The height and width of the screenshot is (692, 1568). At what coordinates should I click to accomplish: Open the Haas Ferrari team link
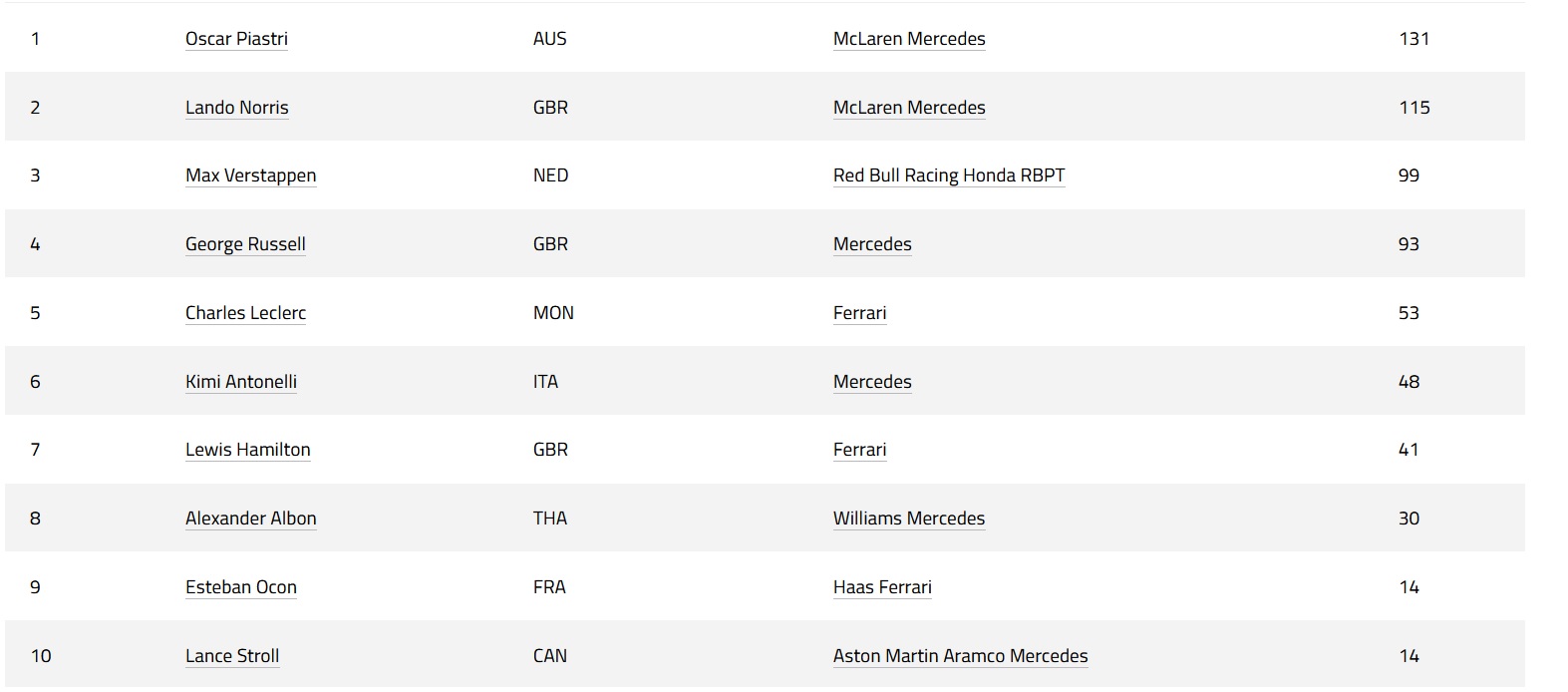(x=881, y=587)
